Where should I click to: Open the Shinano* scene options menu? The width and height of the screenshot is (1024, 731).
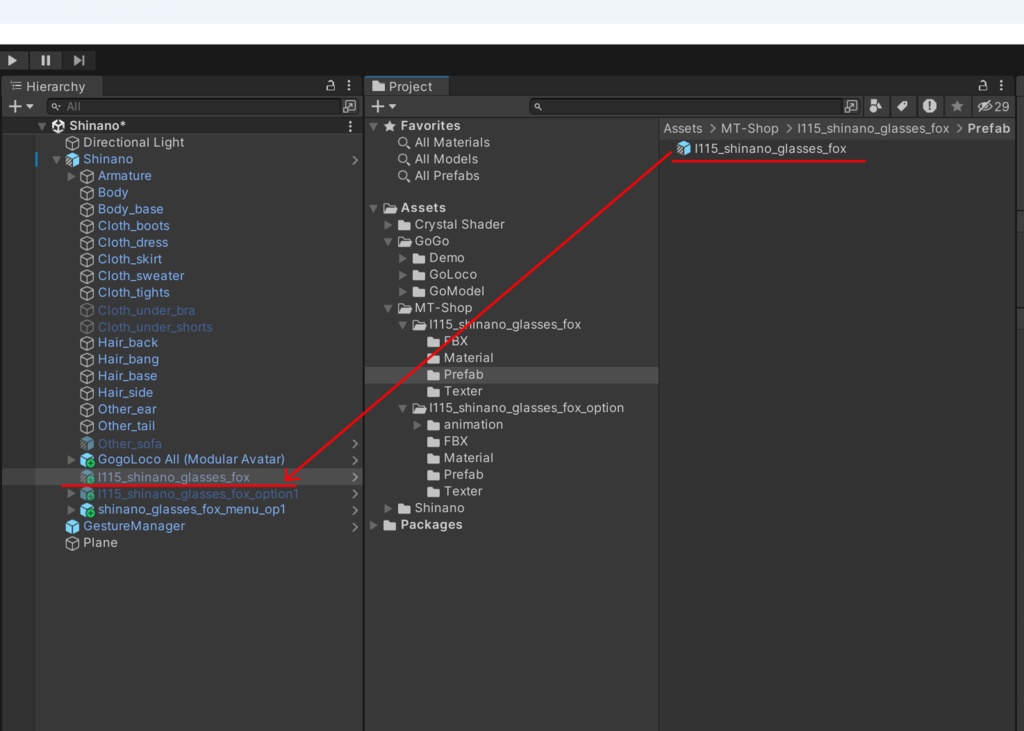click(x=350, y=126)
